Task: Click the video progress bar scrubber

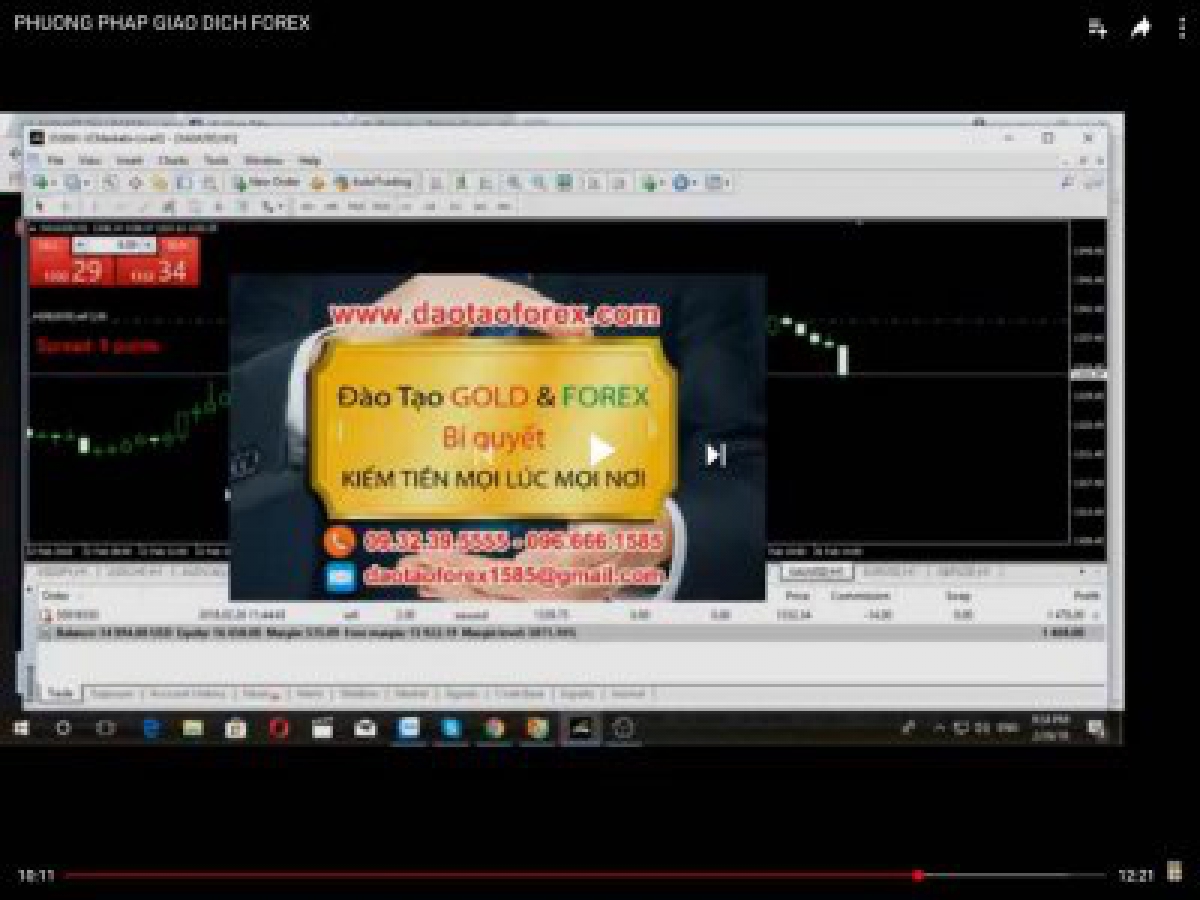Action: pyautogui.click(x=918, y=875)
